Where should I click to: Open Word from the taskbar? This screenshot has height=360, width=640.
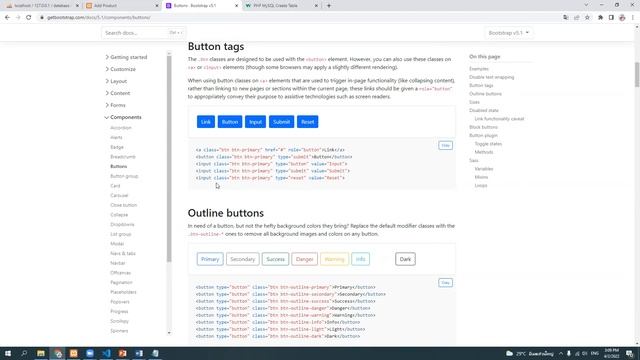point(139,353)
